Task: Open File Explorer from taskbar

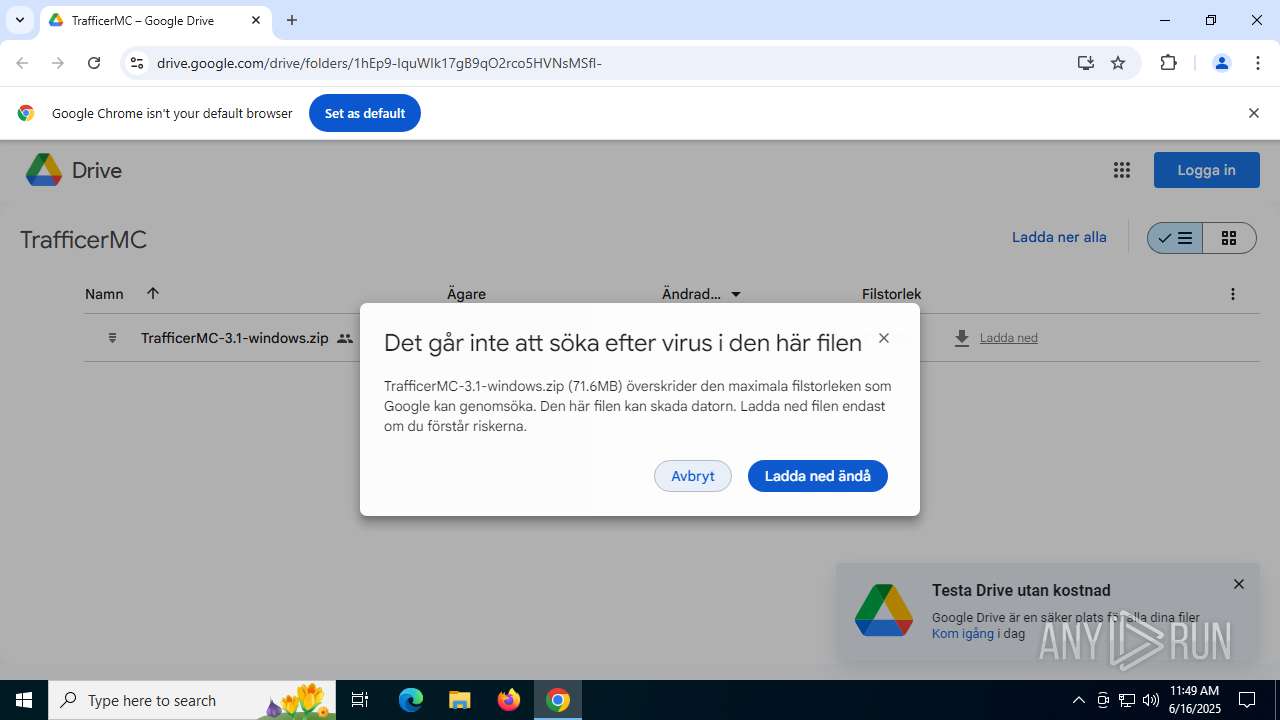Action: click(459, 700)
